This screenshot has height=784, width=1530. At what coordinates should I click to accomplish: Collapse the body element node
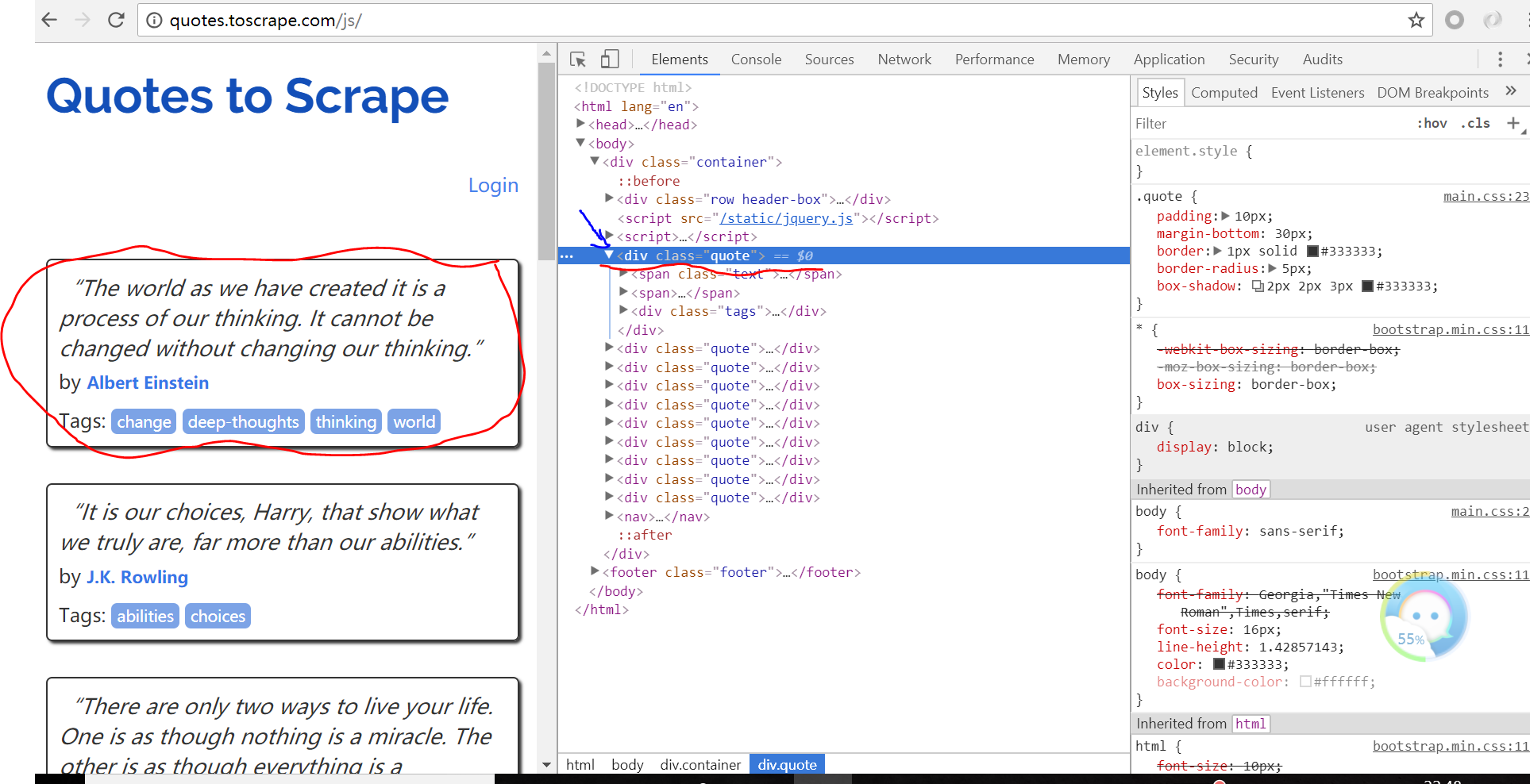[581, 143]
